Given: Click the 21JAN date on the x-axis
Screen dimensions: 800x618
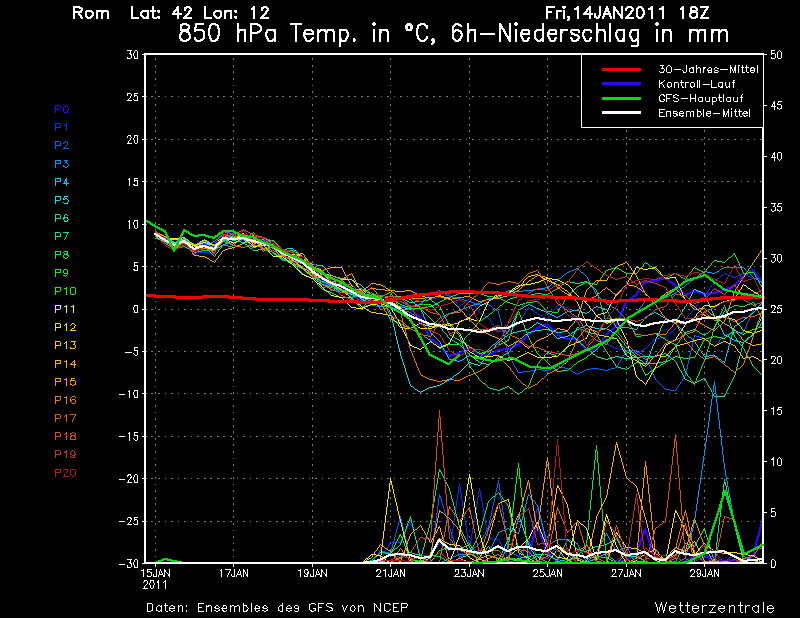Looking at the screenshot, I should [390, 574].
